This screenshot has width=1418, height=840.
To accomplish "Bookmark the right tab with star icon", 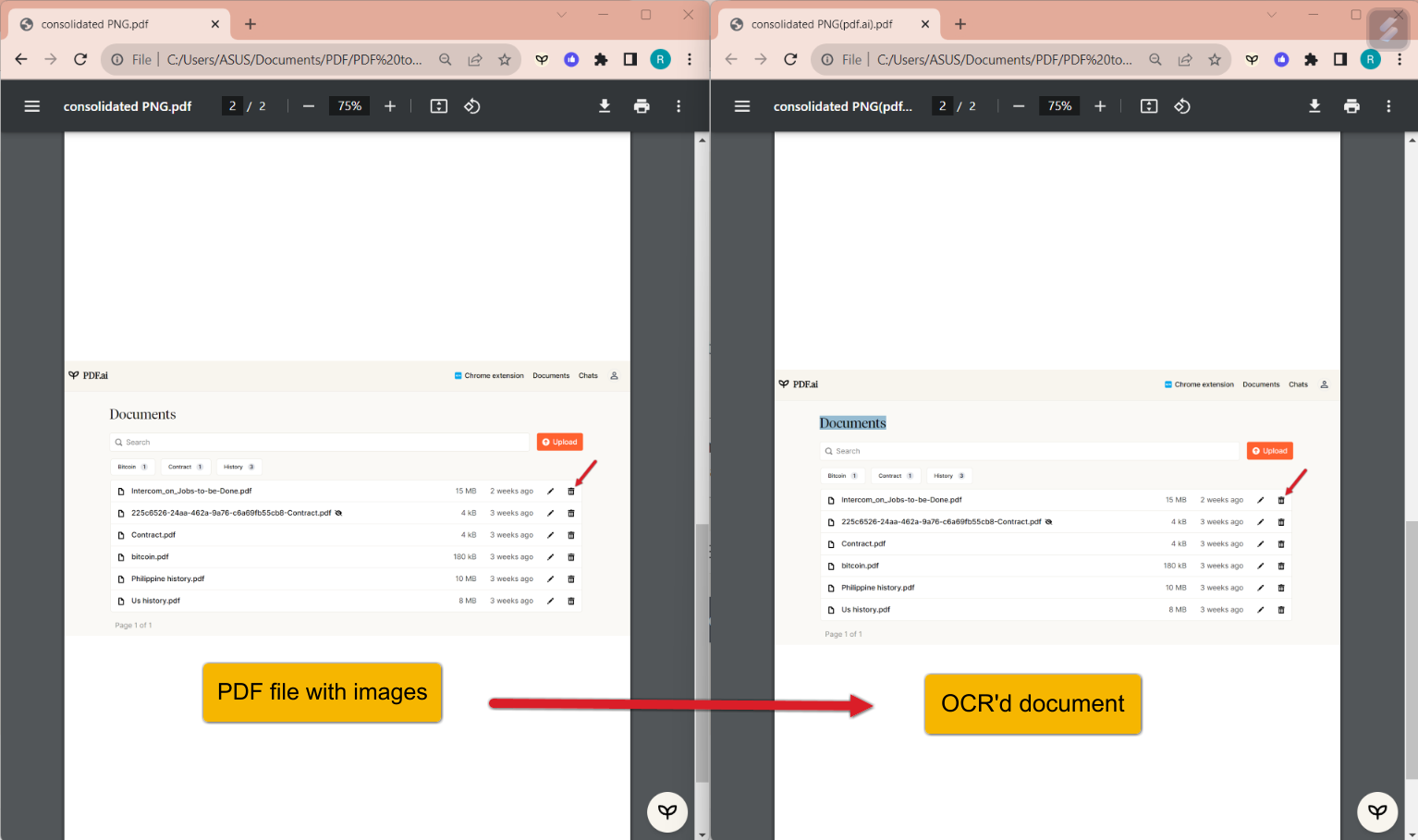I will tap(1215, 59).
